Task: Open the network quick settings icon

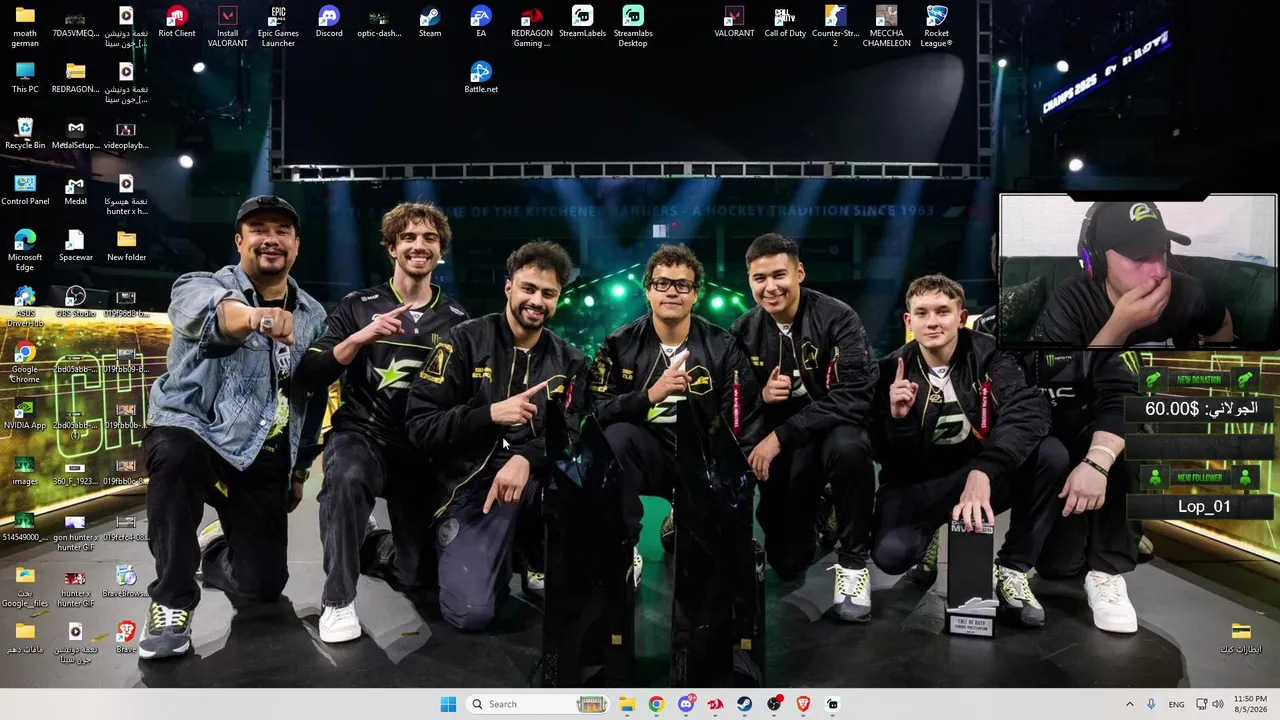Action: [1202, 704]
